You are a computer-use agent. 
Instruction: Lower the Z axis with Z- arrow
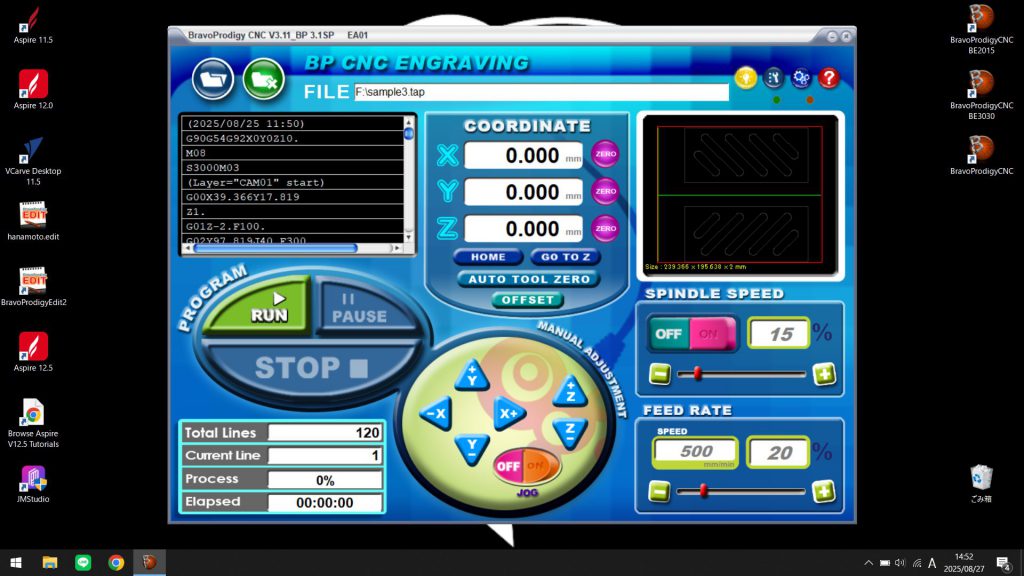(x=570, y=432)
